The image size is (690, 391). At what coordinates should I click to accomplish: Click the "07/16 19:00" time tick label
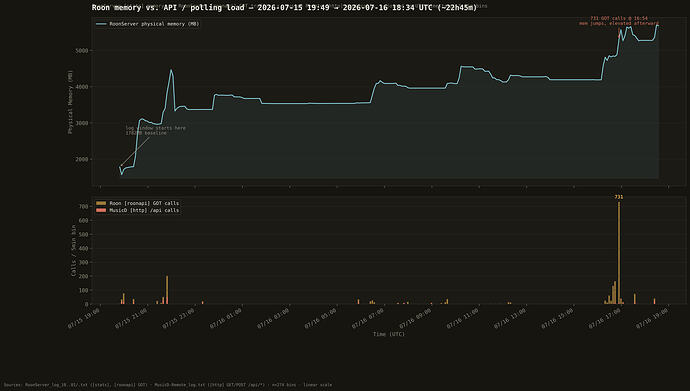(x=652, y=318)
